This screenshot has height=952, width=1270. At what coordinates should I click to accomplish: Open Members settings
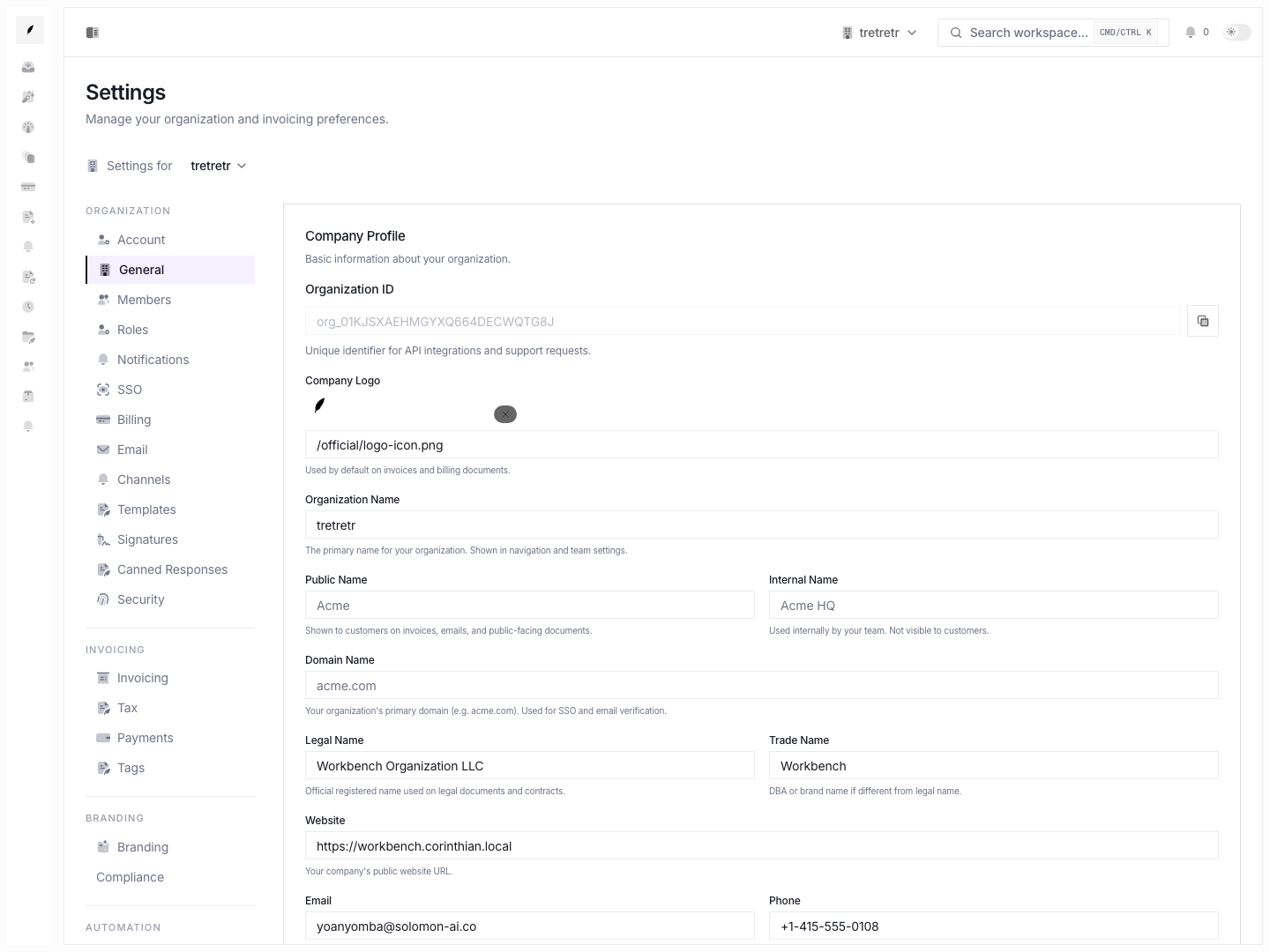[170, 300]
